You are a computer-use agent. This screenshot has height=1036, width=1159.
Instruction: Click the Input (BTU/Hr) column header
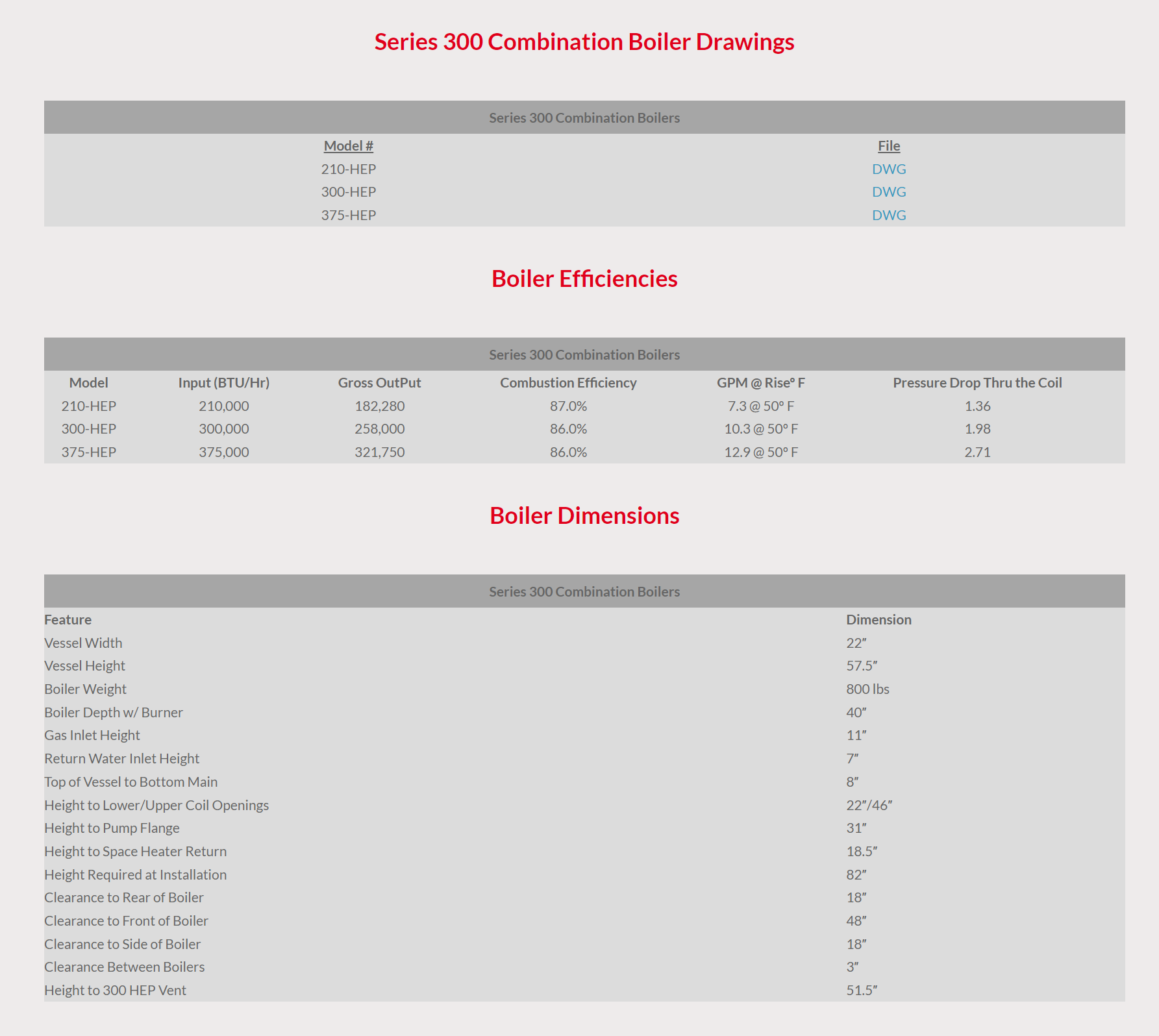(223, 383)
